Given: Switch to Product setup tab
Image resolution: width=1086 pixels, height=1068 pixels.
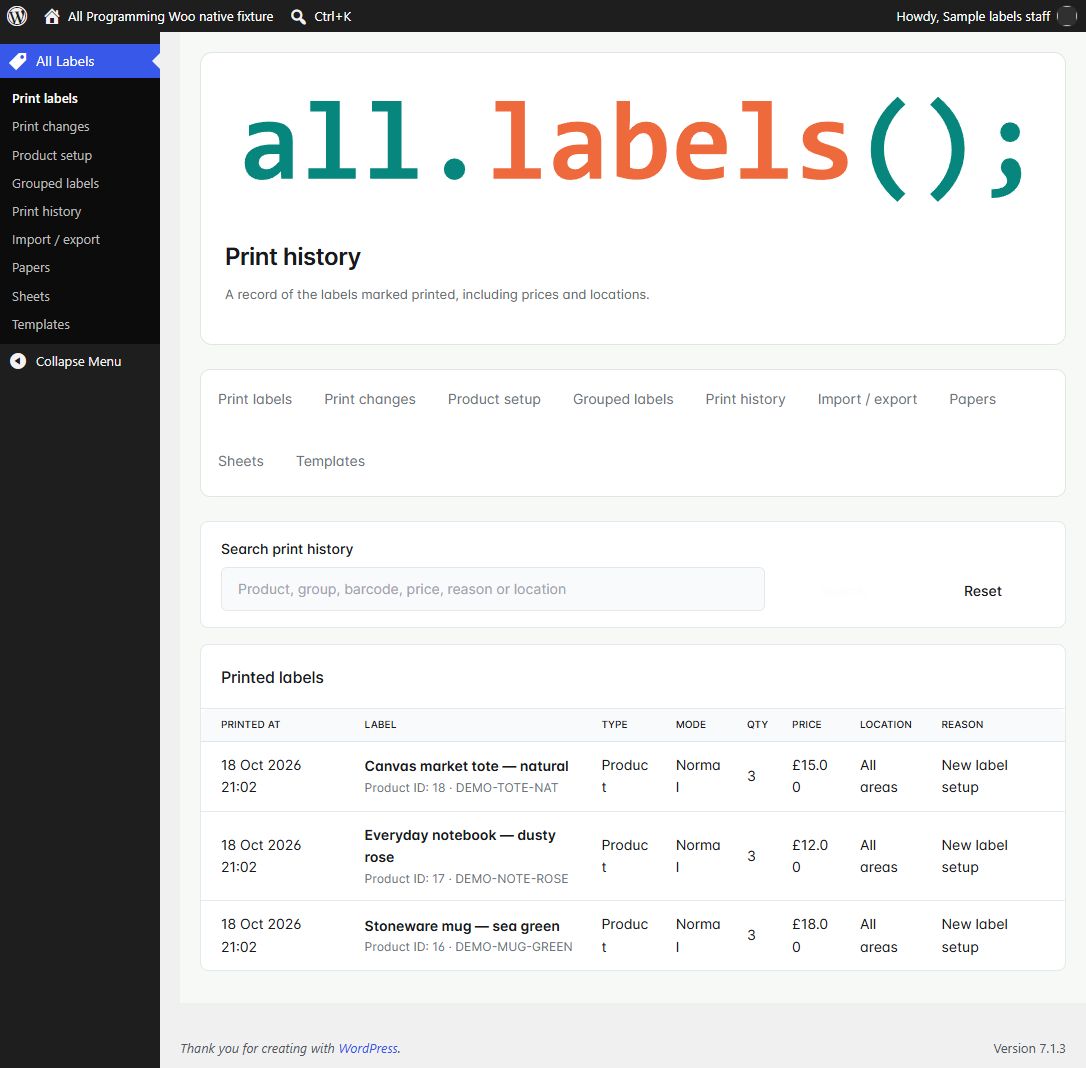Looking at the screenshot, I should click(x=494, y=399).
